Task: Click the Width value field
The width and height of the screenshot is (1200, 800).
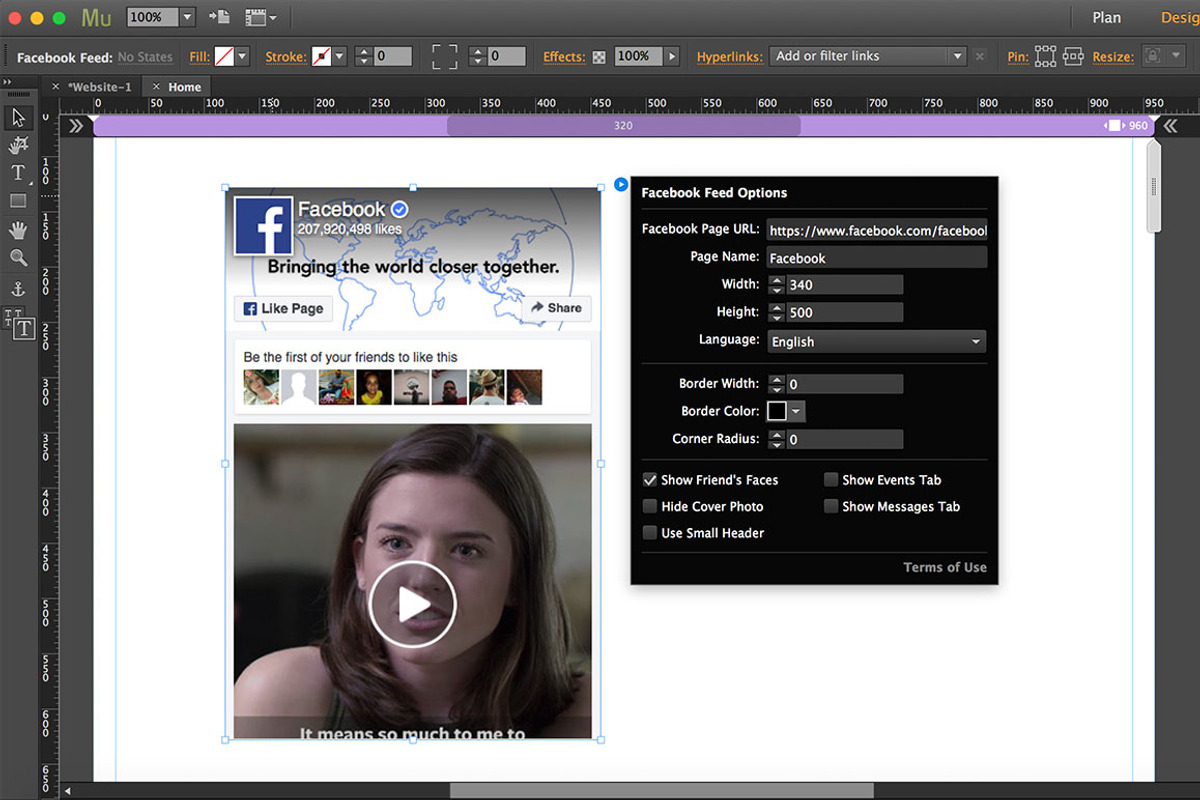Action: tap(844, 285)
